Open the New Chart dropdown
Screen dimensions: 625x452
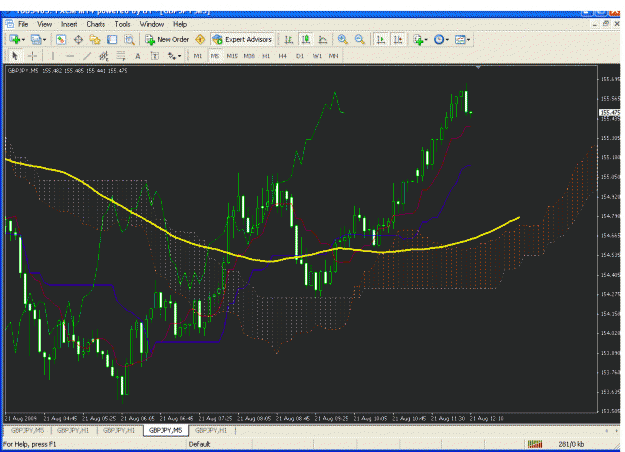pyautogui.click(x=17, y=39)
